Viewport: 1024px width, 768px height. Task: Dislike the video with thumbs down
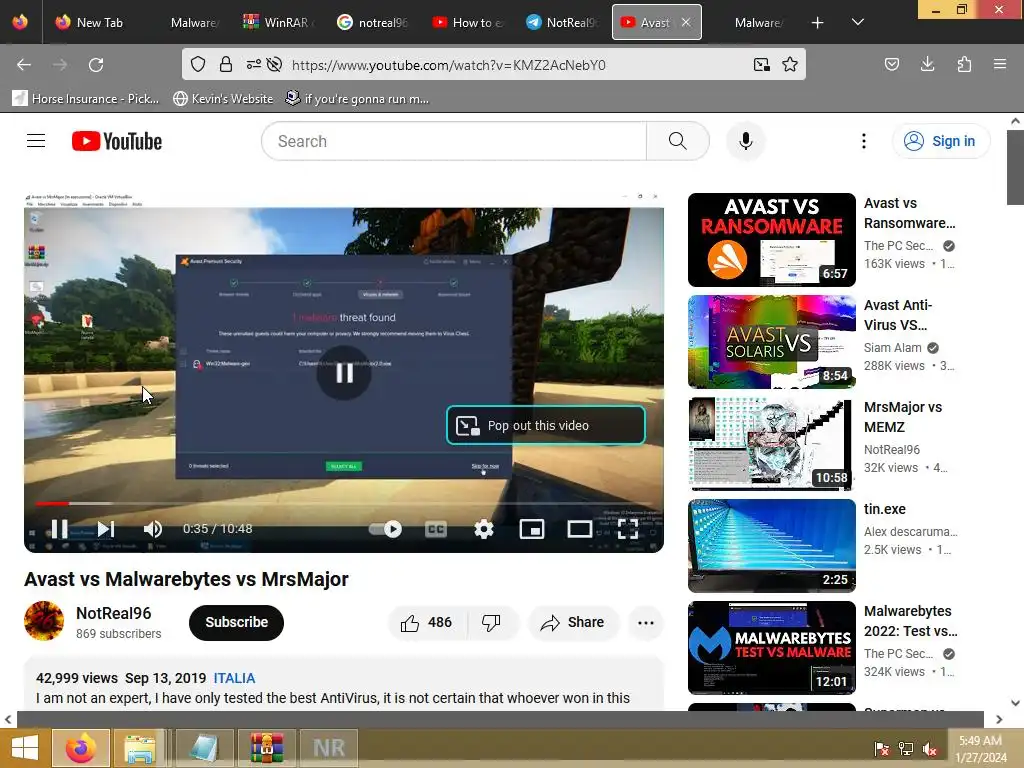click(491, 622)
